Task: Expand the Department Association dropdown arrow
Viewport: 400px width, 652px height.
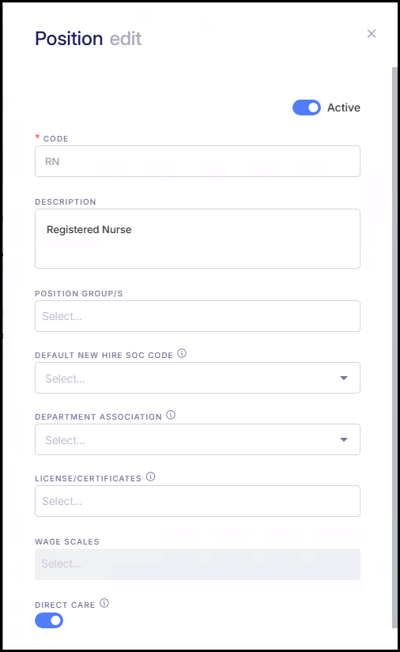Action: point(343,440)
